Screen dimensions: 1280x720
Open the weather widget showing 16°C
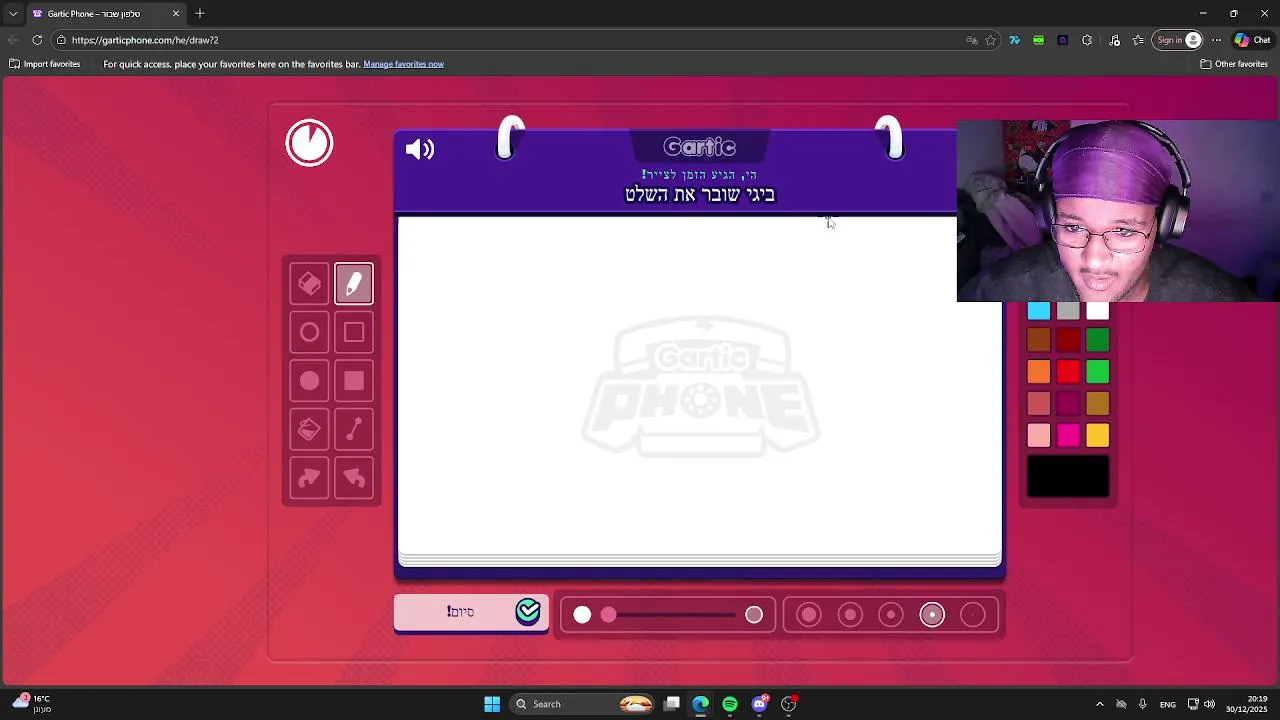point(30,704)
